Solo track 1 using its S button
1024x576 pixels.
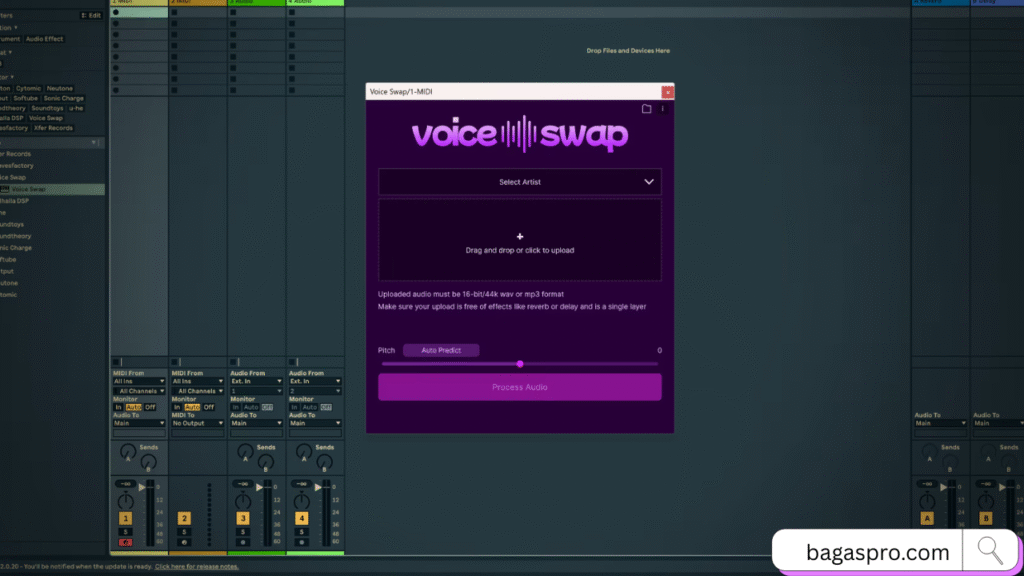coord(127,532)
